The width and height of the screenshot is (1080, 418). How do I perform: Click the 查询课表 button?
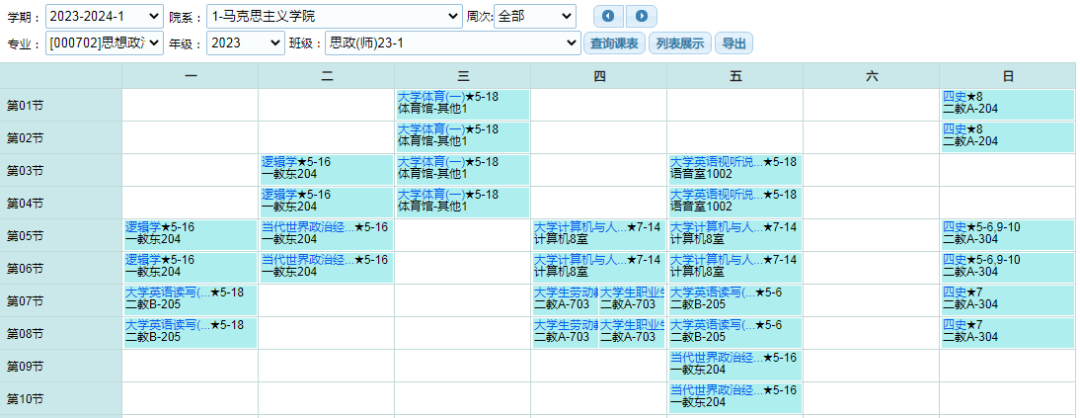(615, 43)
